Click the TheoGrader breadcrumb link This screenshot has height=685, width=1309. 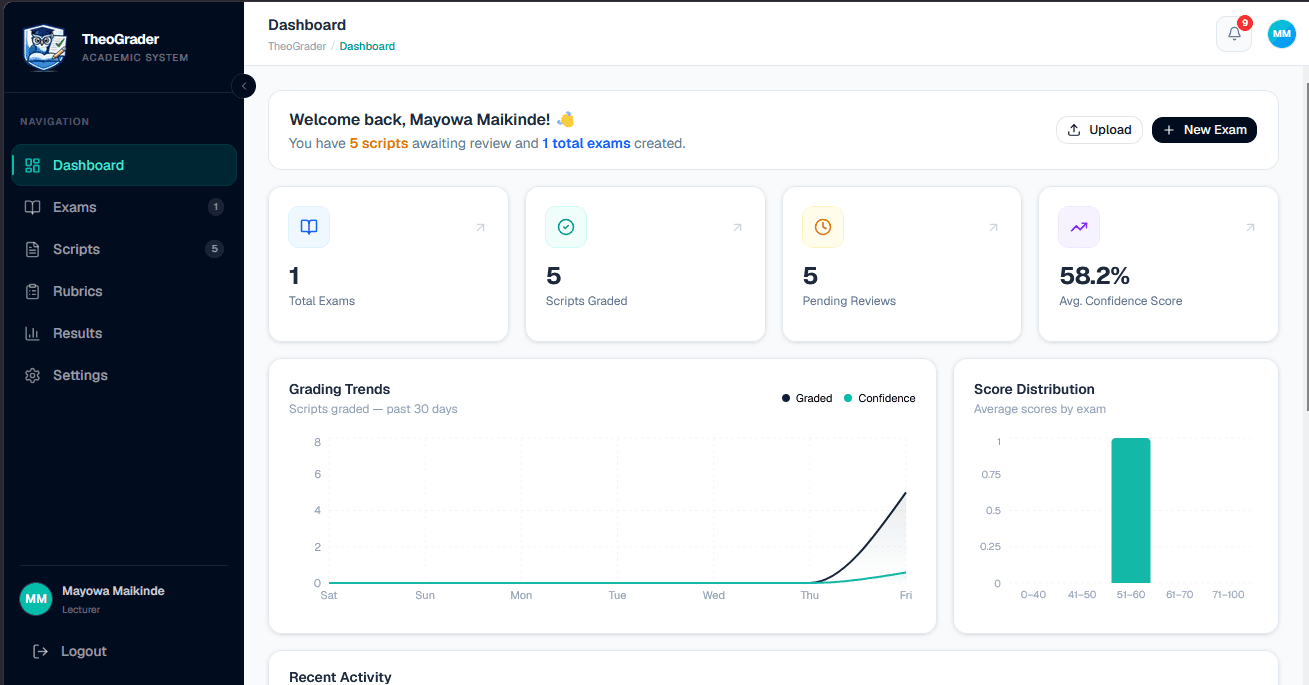(x=297, y=46)
